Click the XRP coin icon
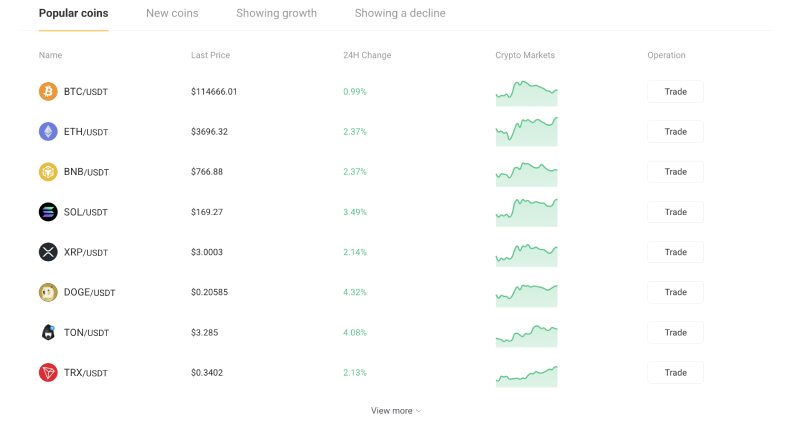This screenshot has width=800, height=427. tap(48, 252)
